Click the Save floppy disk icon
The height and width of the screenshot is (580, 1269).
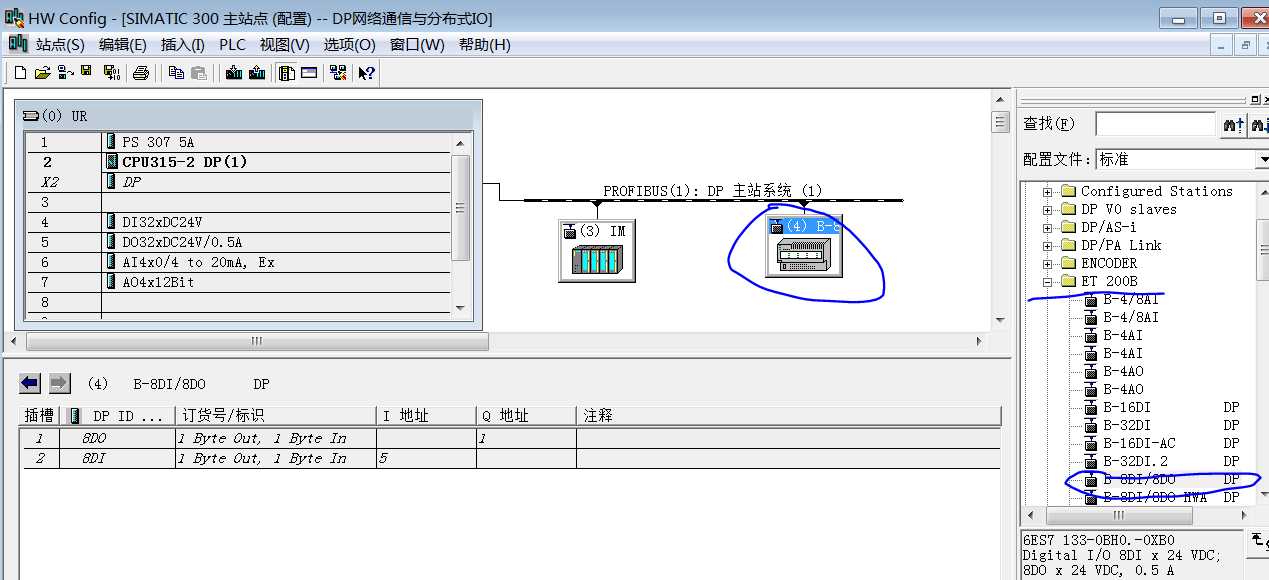[x=87, y=73]
